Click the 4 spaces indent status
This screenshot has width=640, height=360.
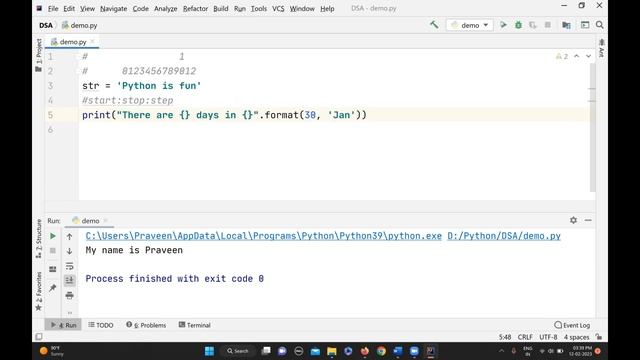pos(576,337)
